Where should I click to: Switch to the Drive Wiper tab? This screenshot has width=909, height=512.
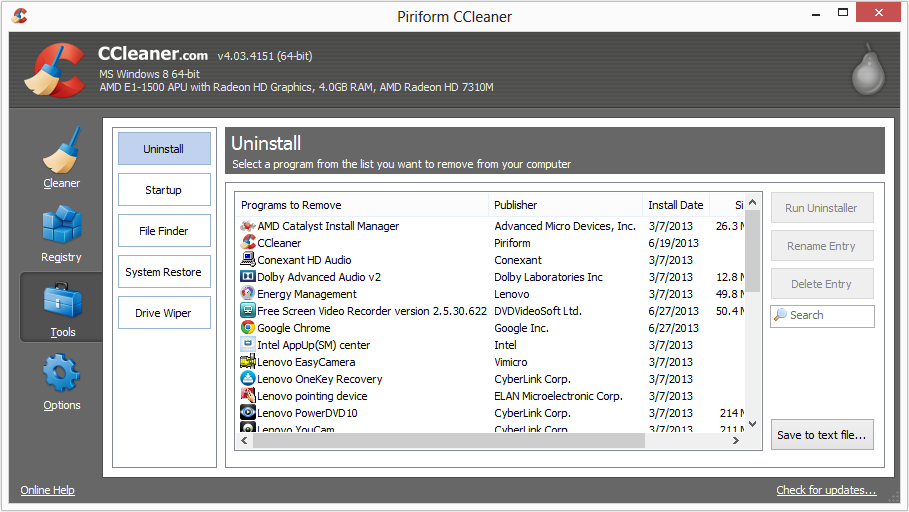tap(164, 313)
